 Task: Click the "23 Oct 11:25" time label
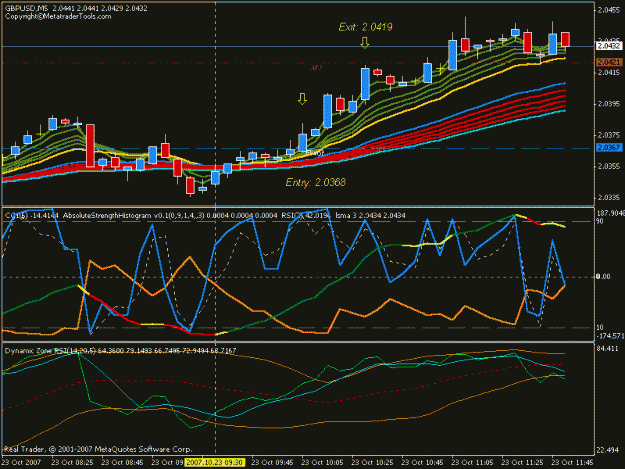click(x=522, y=463)
